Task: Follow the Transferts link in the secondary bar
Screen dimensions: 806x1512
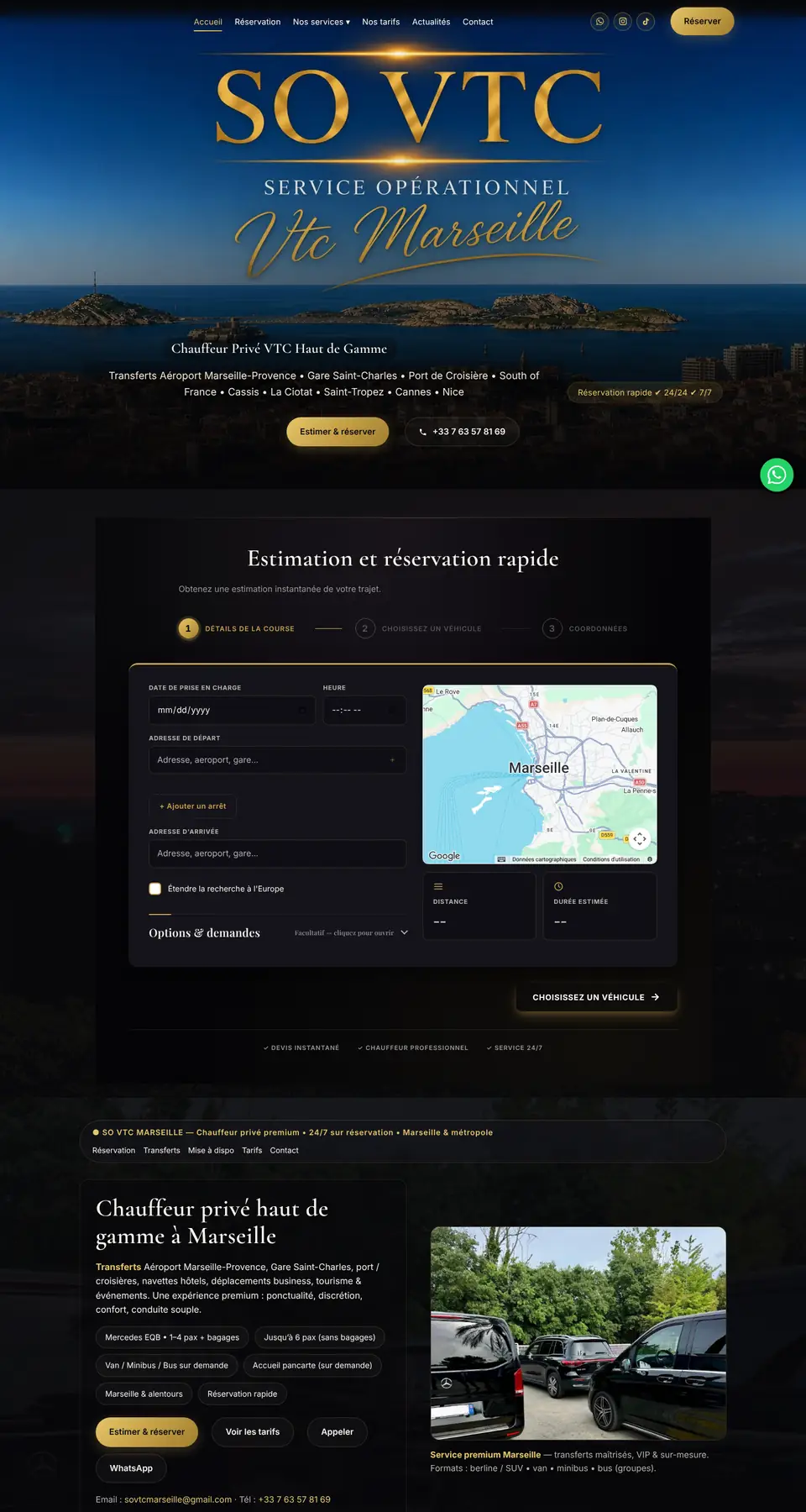Action: click(x=161, y=1151)
